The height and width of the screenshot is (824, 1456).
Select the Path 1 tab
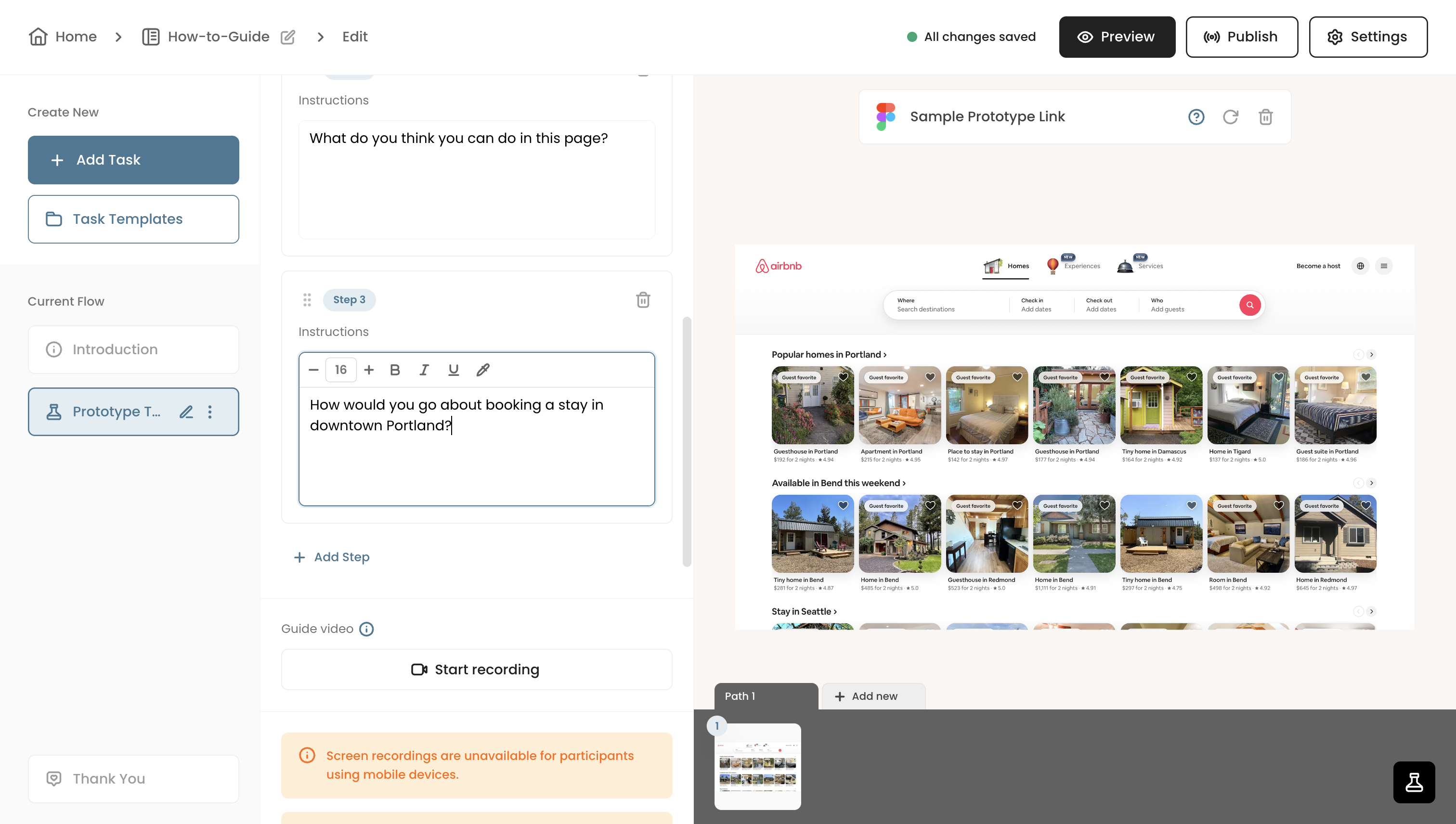click(766, 696)
